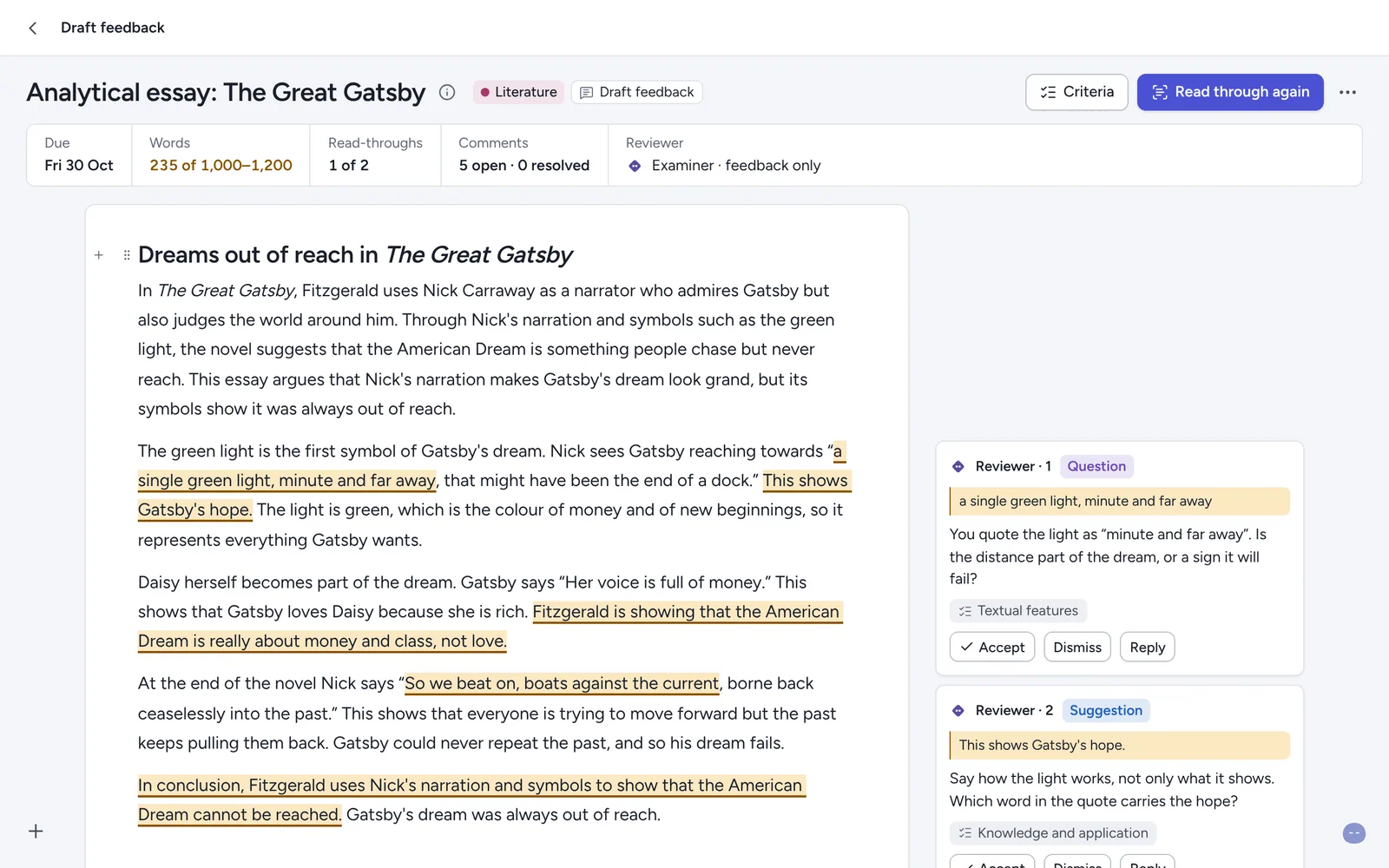Viewport: 1389px width, 868px height.
Task: Click the Reviewer 1 avatar icon
Action: pyautogui.click(x=958, y=466)
